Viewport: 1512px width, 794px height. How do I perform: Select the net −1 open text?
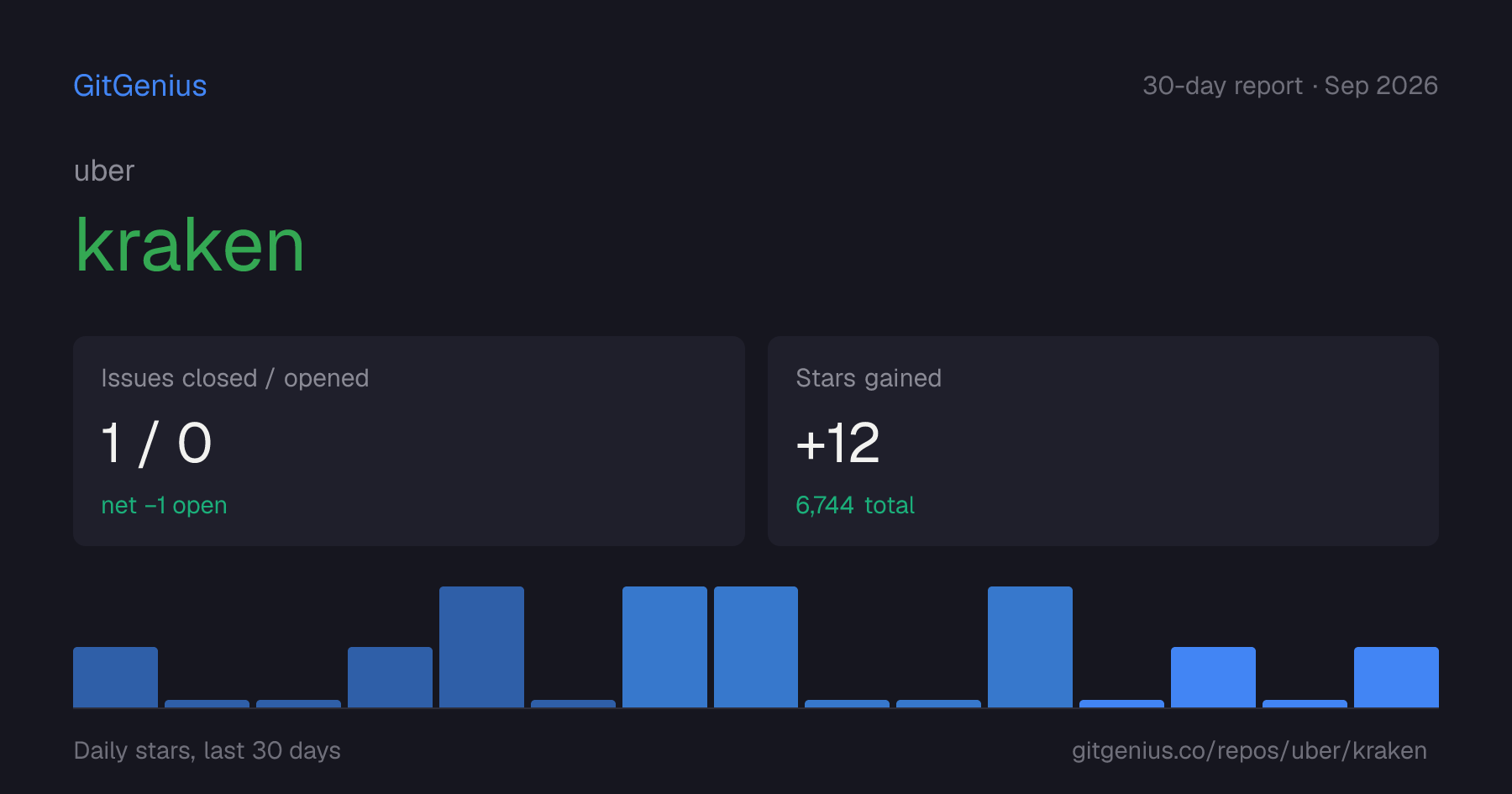tap(164, 505)
